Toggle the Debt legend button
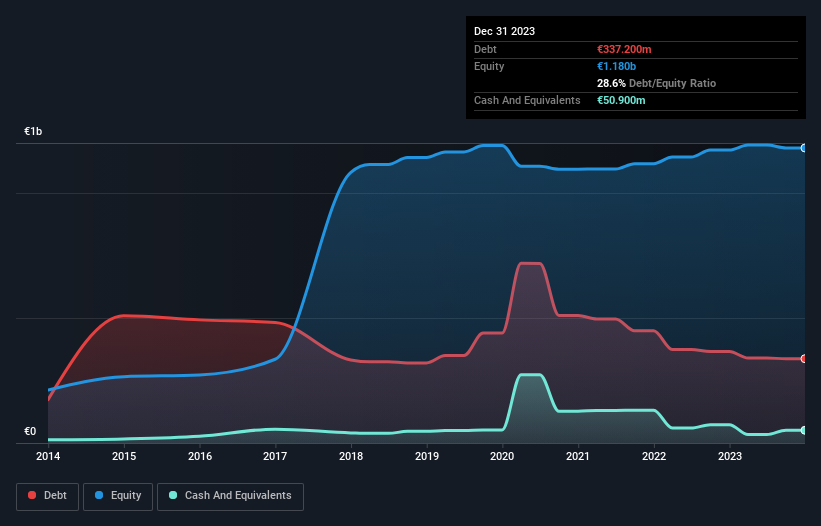The width and height of the screenshot is (821, 526). click(47, 496)
